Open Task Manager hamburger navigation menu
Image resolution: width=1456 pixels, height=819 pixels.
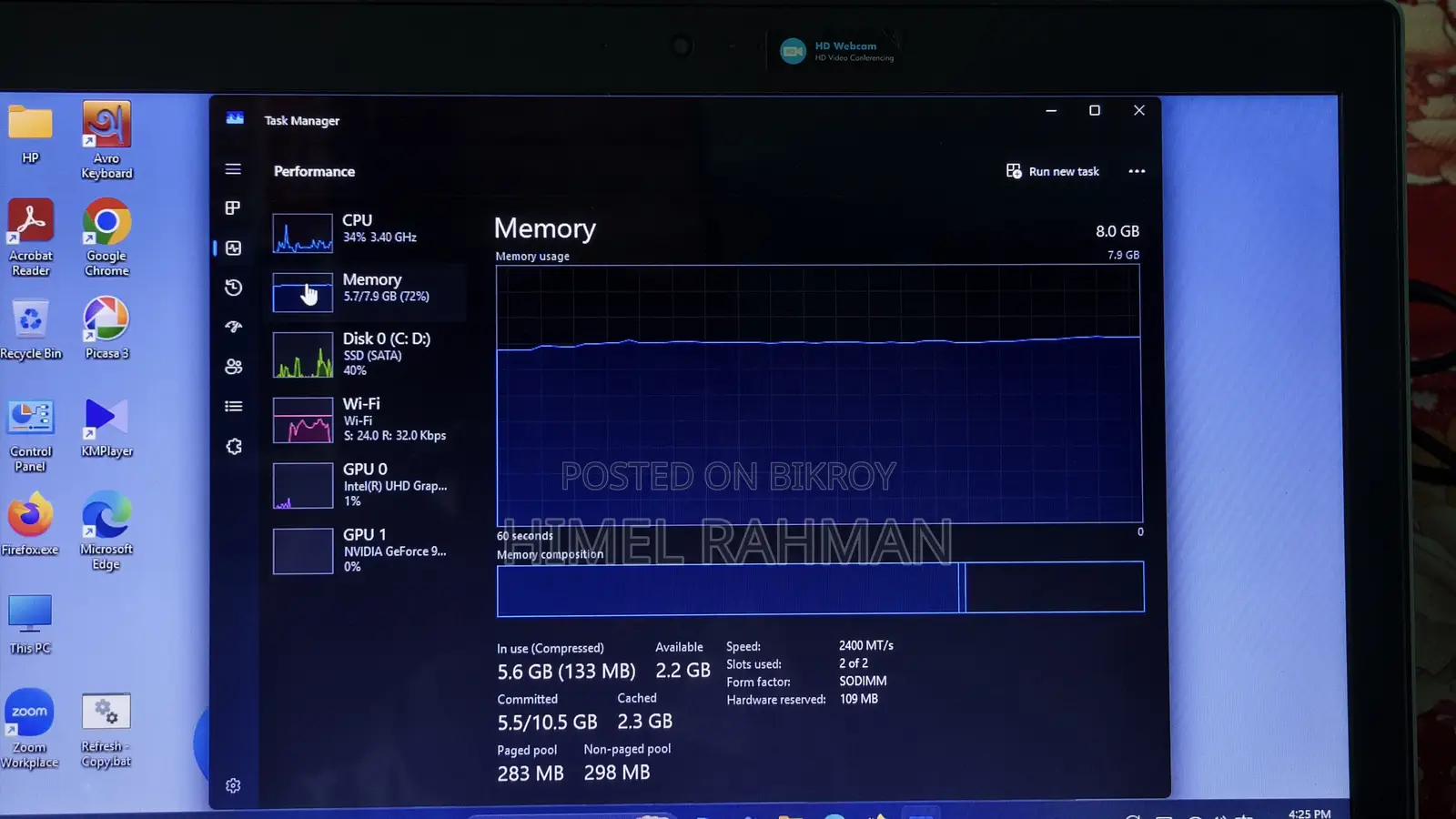(233, 169)
